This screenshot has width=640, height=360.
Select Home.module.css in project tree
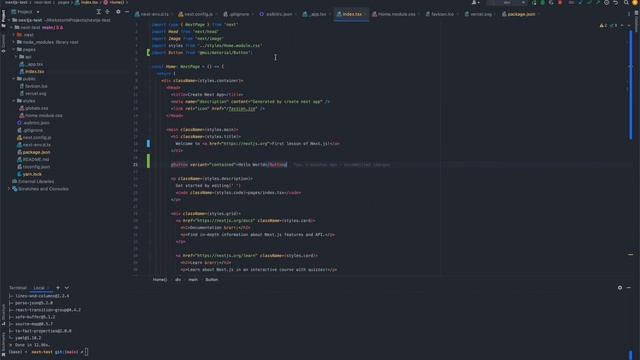coord(41,116)
